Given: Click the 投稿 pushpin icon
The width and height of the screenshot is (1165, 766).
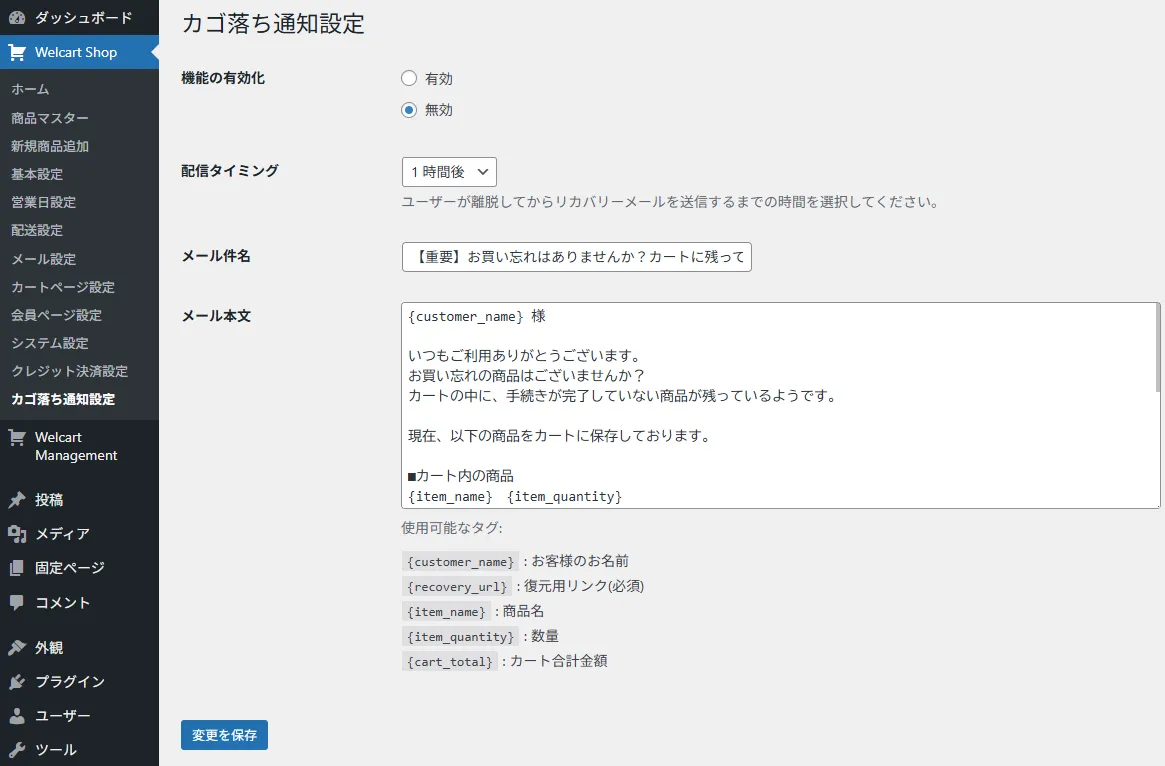Looking at the screenshot, I should tap(17, 500).
